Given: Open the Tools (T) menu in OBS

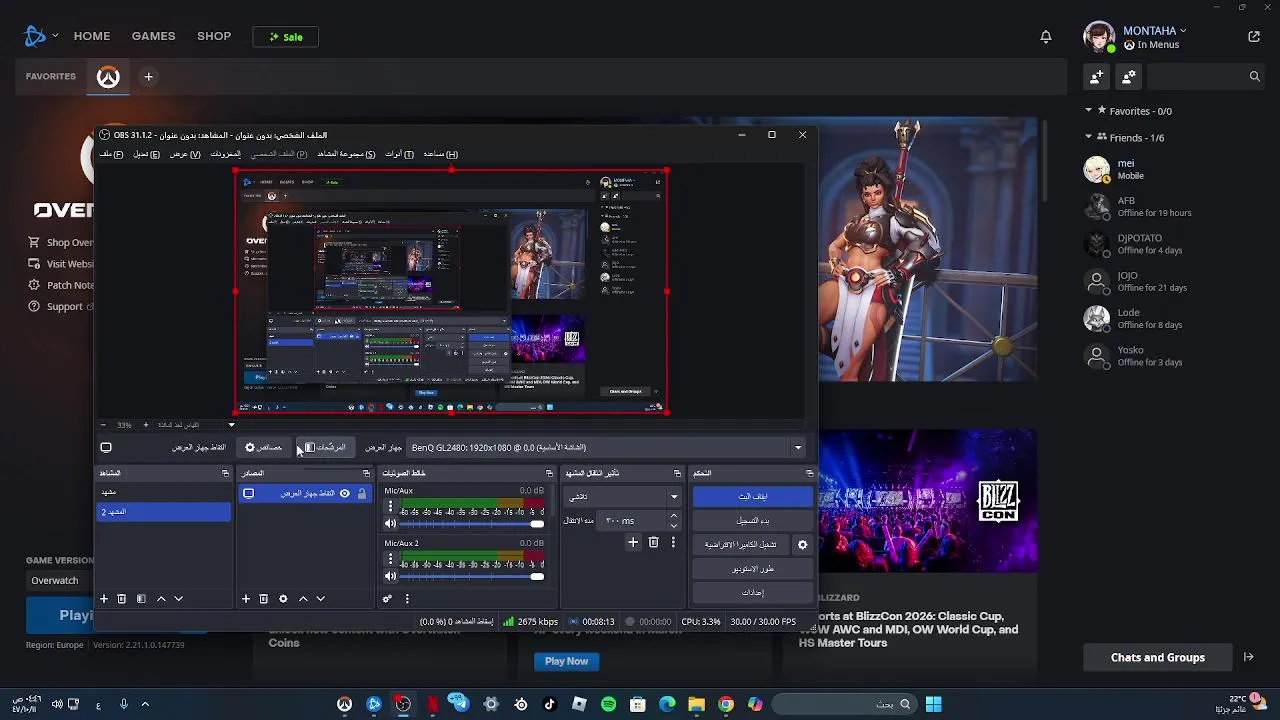Looking at the screenshot, I should [x=399, y=154].
